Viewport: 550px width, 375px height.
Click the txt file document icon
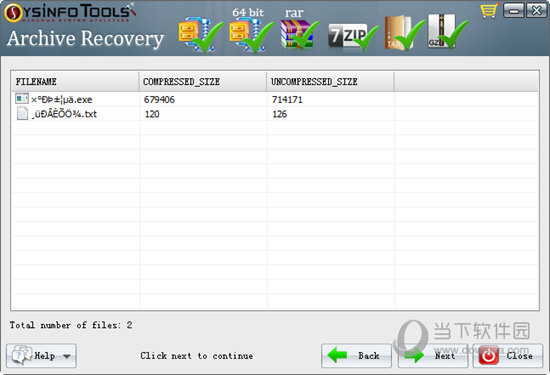click(22, 114)
